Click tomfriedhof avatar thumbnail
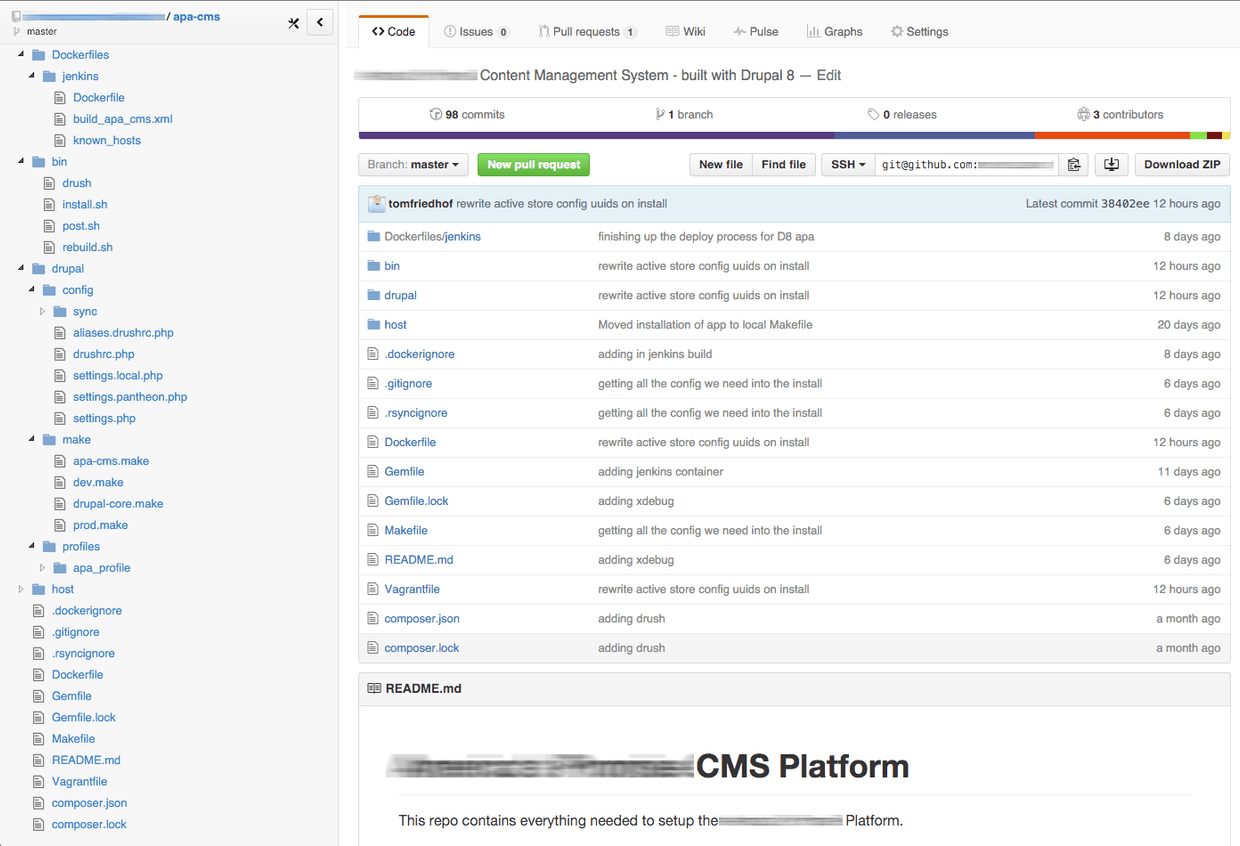 point(377,204)
